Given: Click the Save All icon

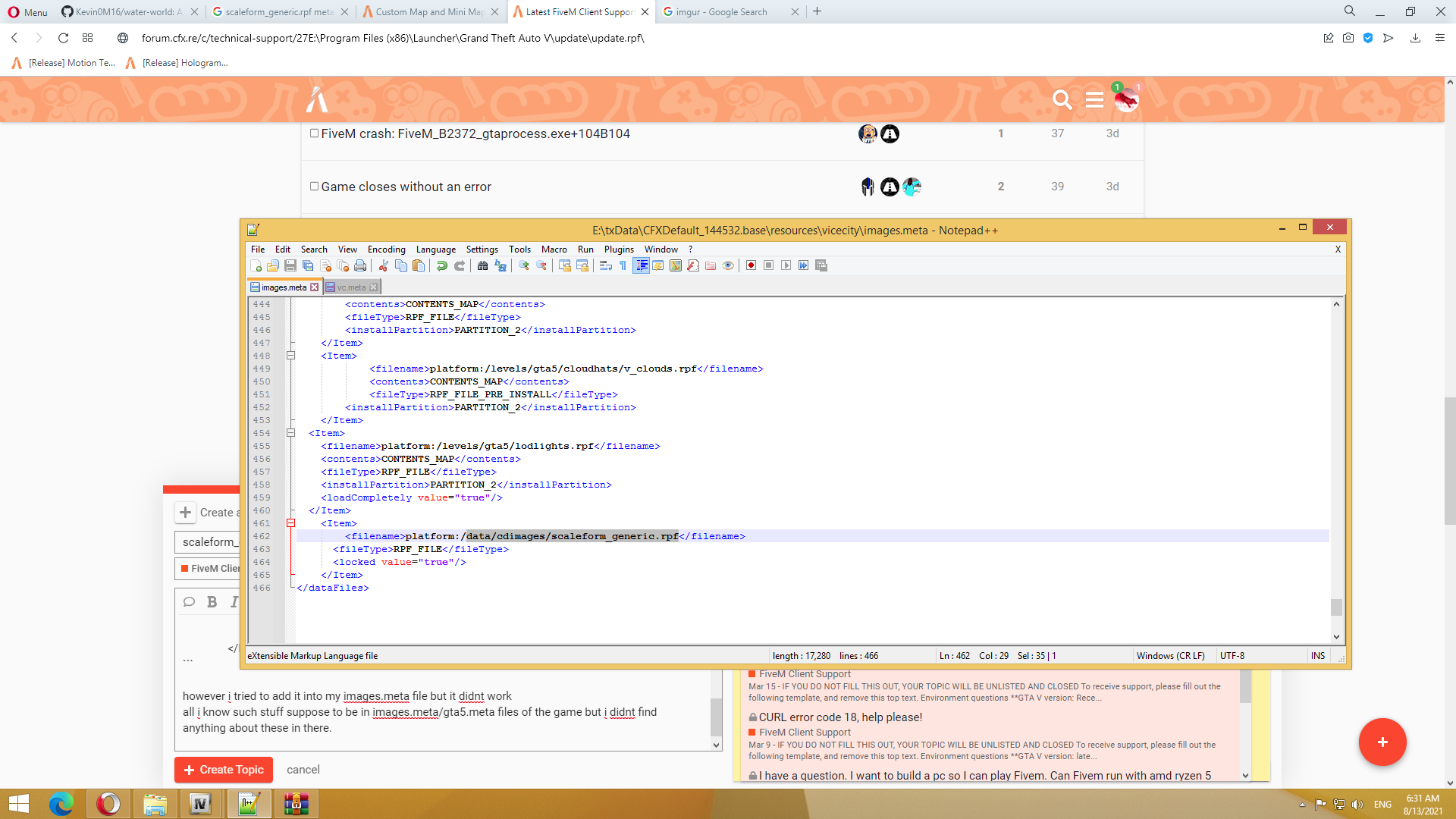Looking at the screenshot, I should point(308,265).
